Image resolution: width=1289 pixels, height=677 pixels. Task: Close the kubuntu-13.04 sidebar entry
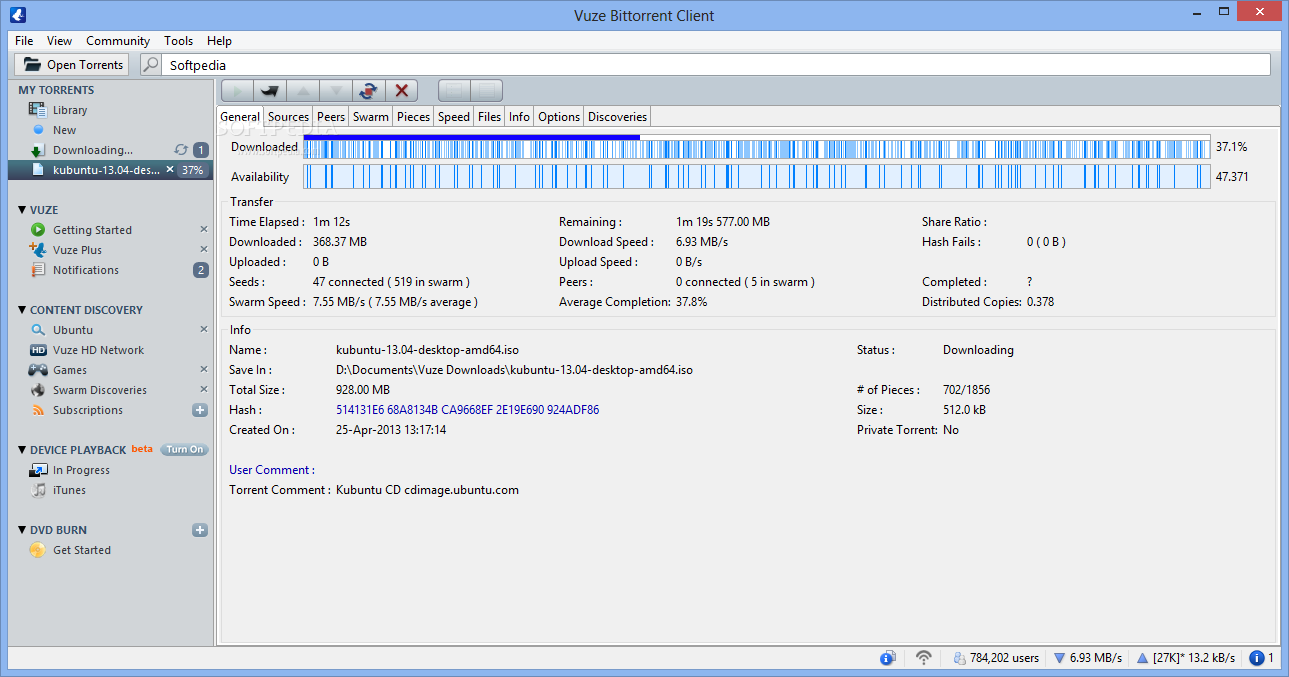click(170, 170)
